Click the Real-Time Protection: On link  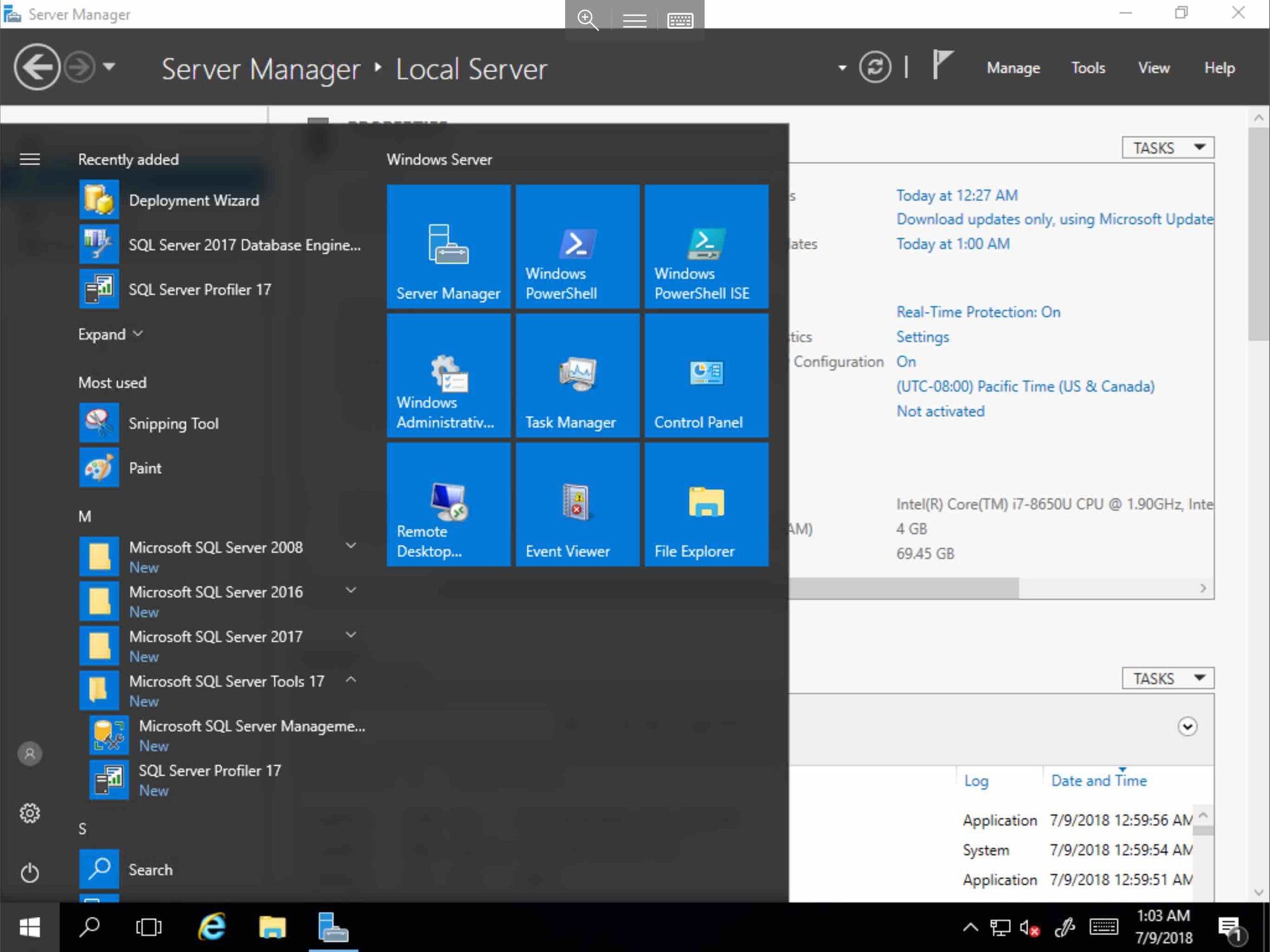pyautogui.click(x=978, y=312)
